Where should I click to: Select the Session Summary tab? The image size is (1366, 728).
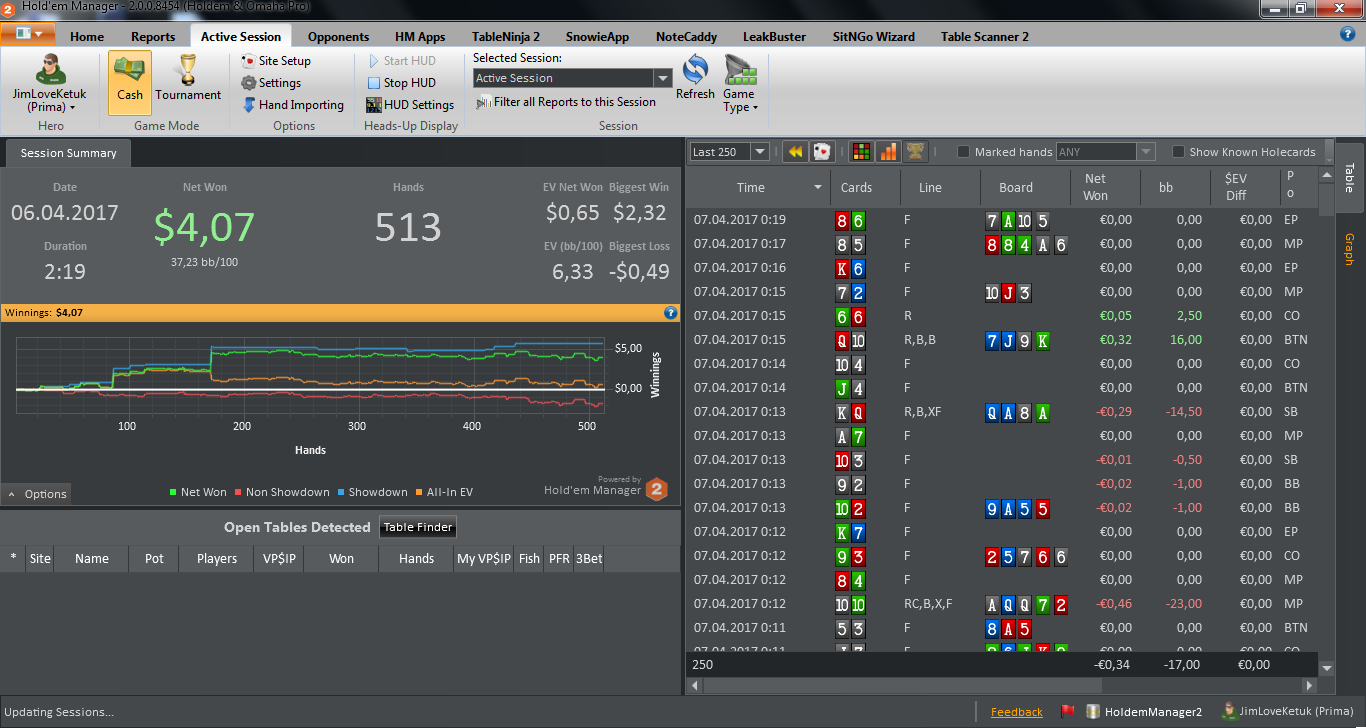click(x=68, y=153)
